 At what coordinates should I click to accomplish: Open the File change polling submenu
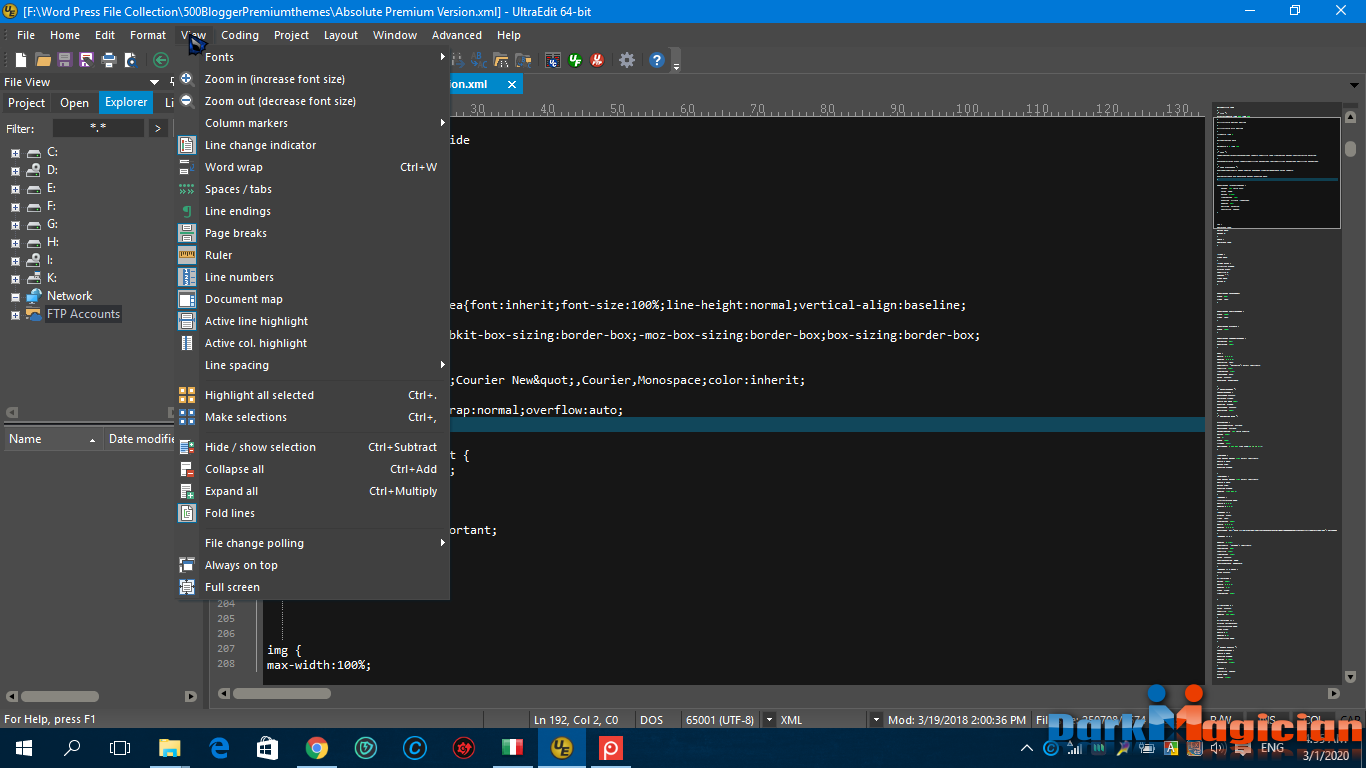click(x=312, y=543)
